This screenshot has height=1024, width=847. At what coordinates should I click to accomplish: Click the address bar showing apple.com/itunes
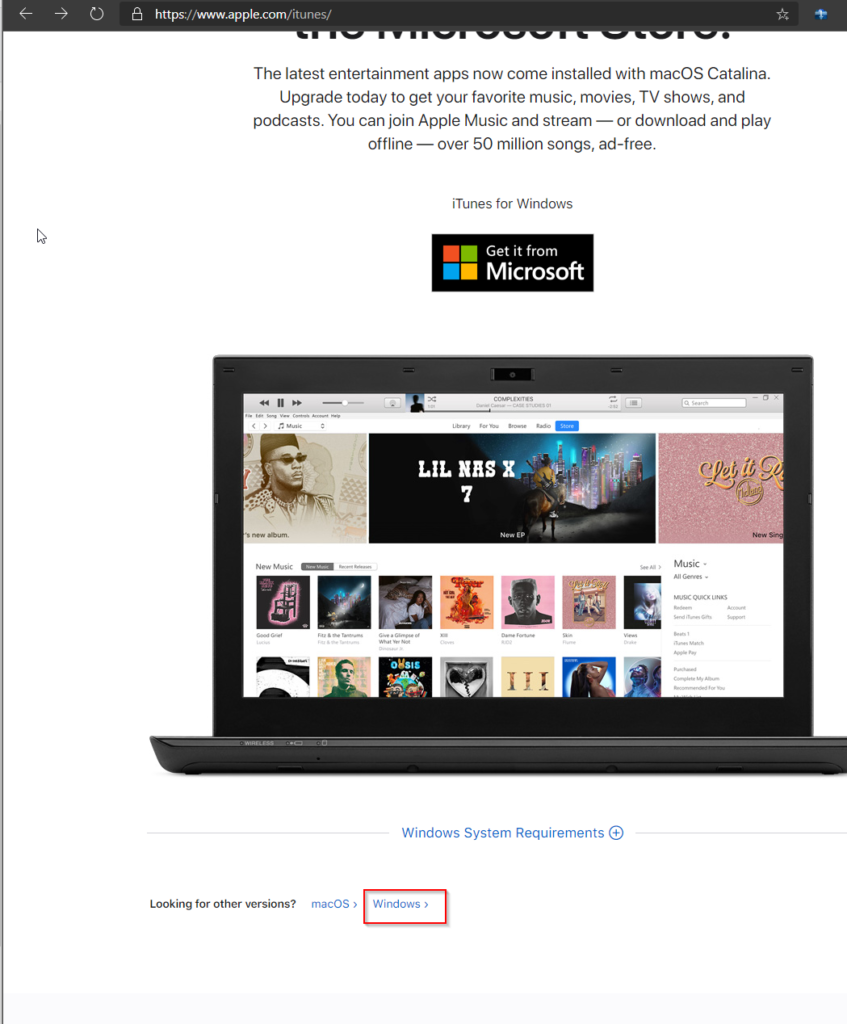(x=450, y=15)
